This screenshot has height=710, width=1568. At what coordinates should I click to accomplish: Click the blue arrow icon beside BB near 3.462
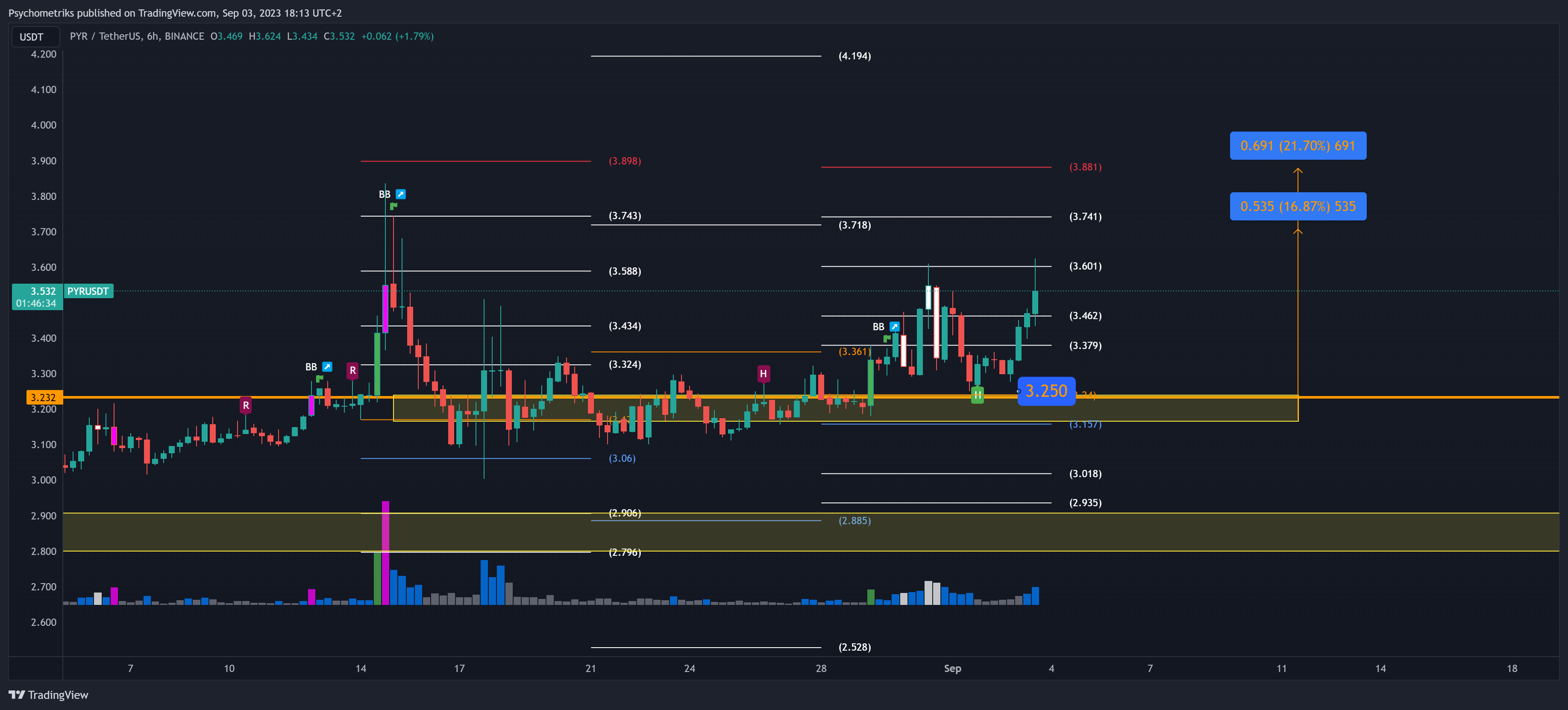coord(894,327)
